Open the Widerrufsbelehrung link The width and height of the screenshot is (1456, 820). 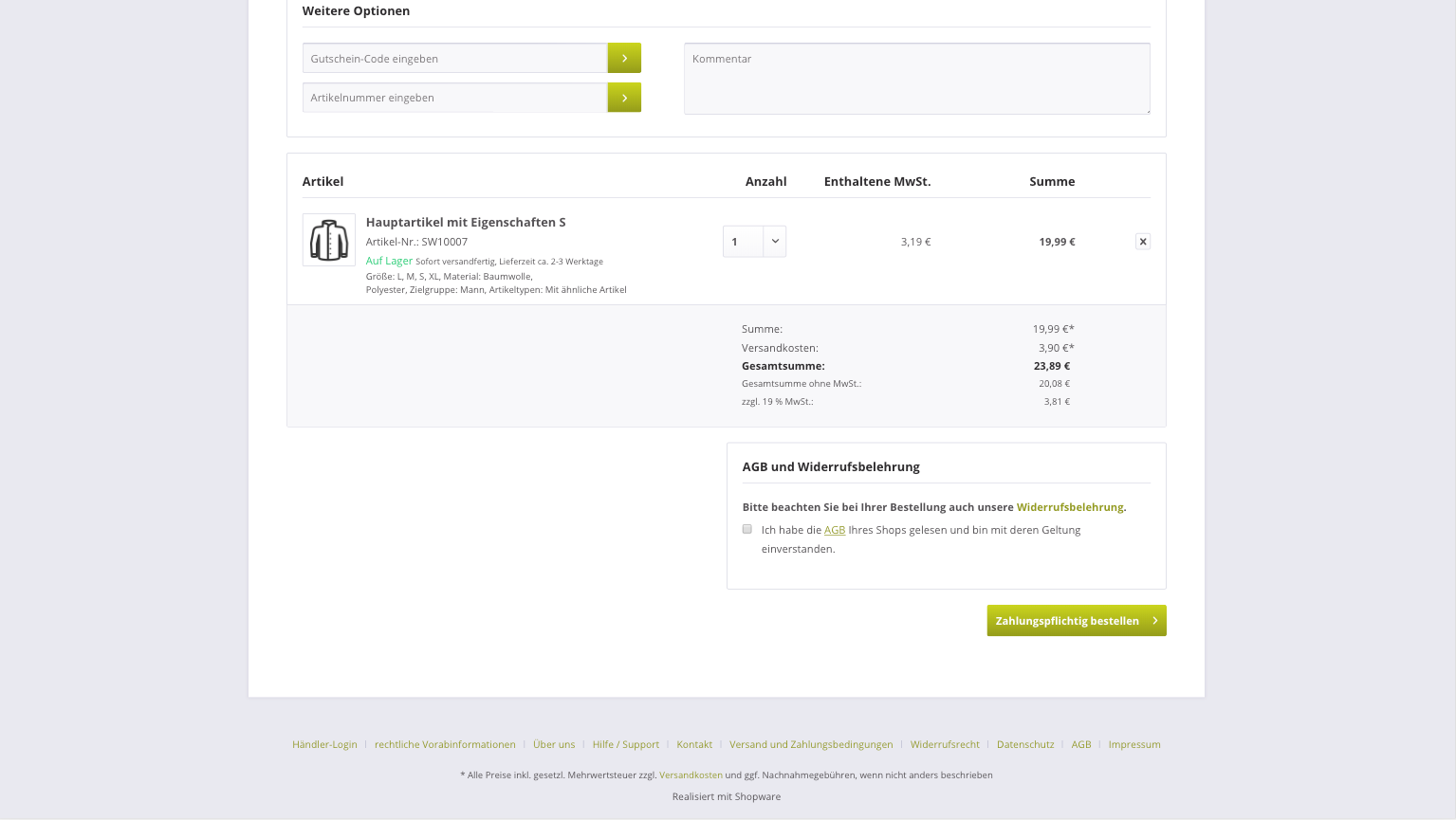pyautogui.click(x=1070, y=507)
